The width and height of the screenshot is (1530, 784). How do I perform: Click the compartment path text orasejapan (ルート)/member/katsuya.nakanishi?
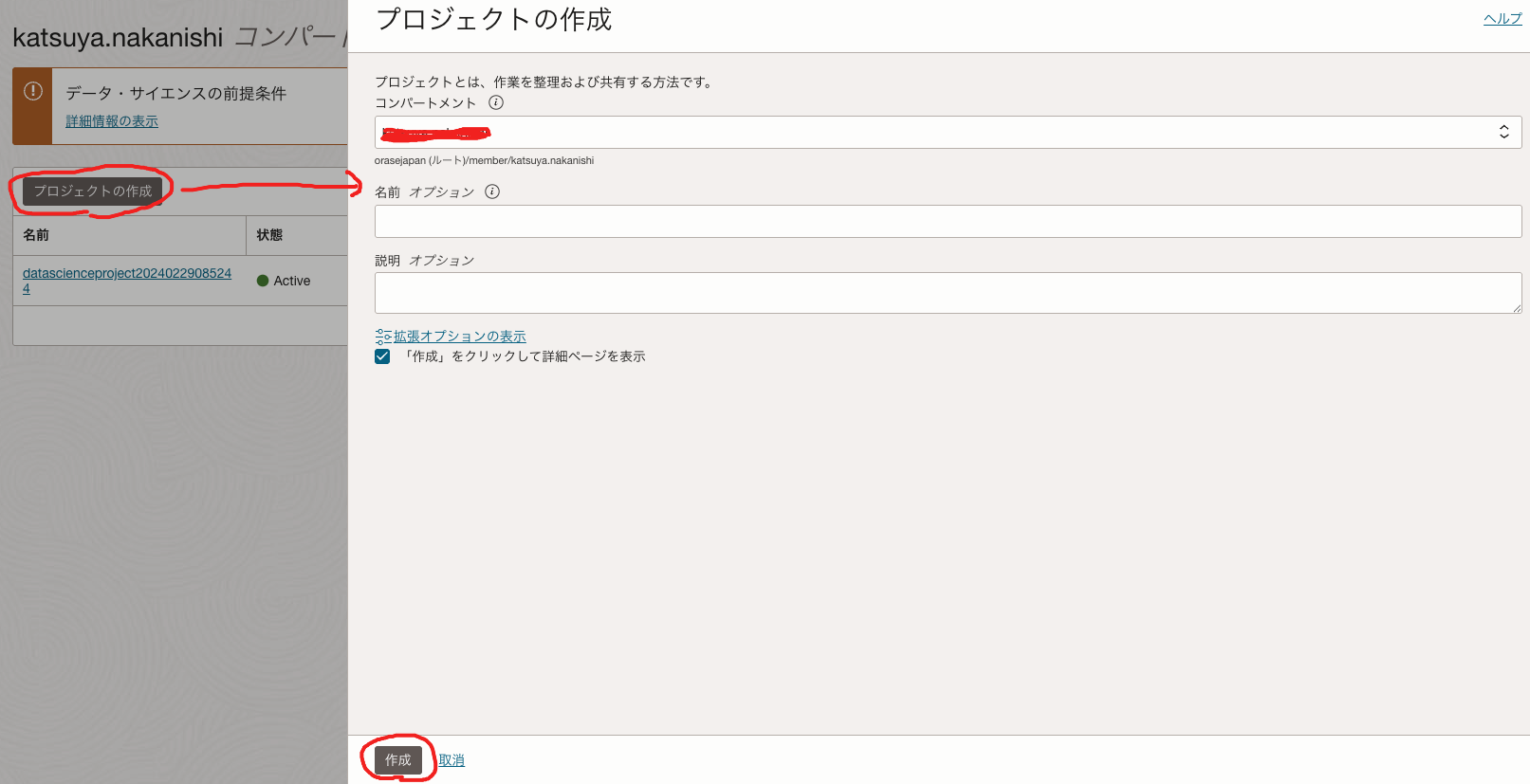(x=484, y=160)
